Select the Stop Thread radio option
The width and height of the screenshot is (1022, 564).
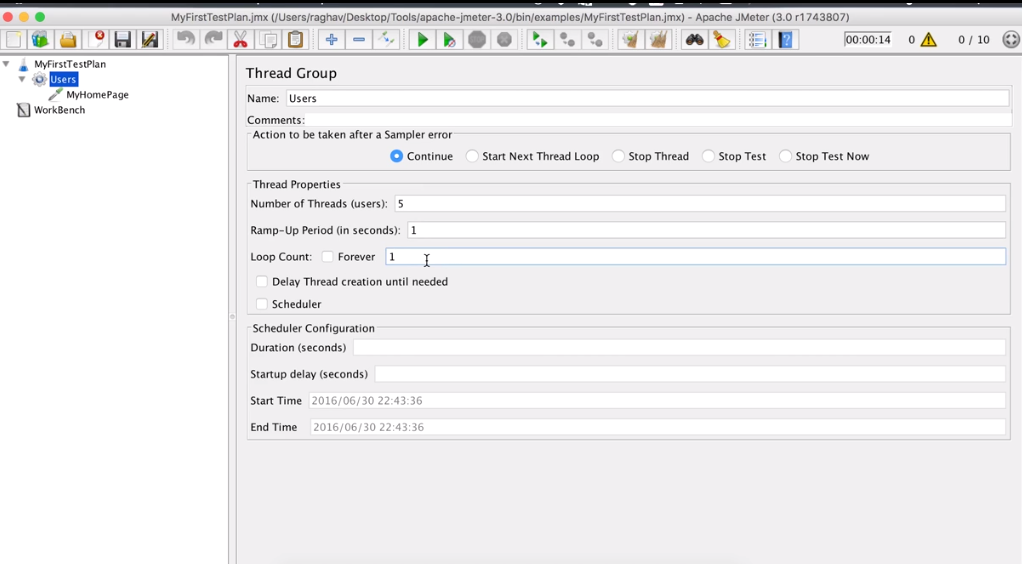[618, 156]
